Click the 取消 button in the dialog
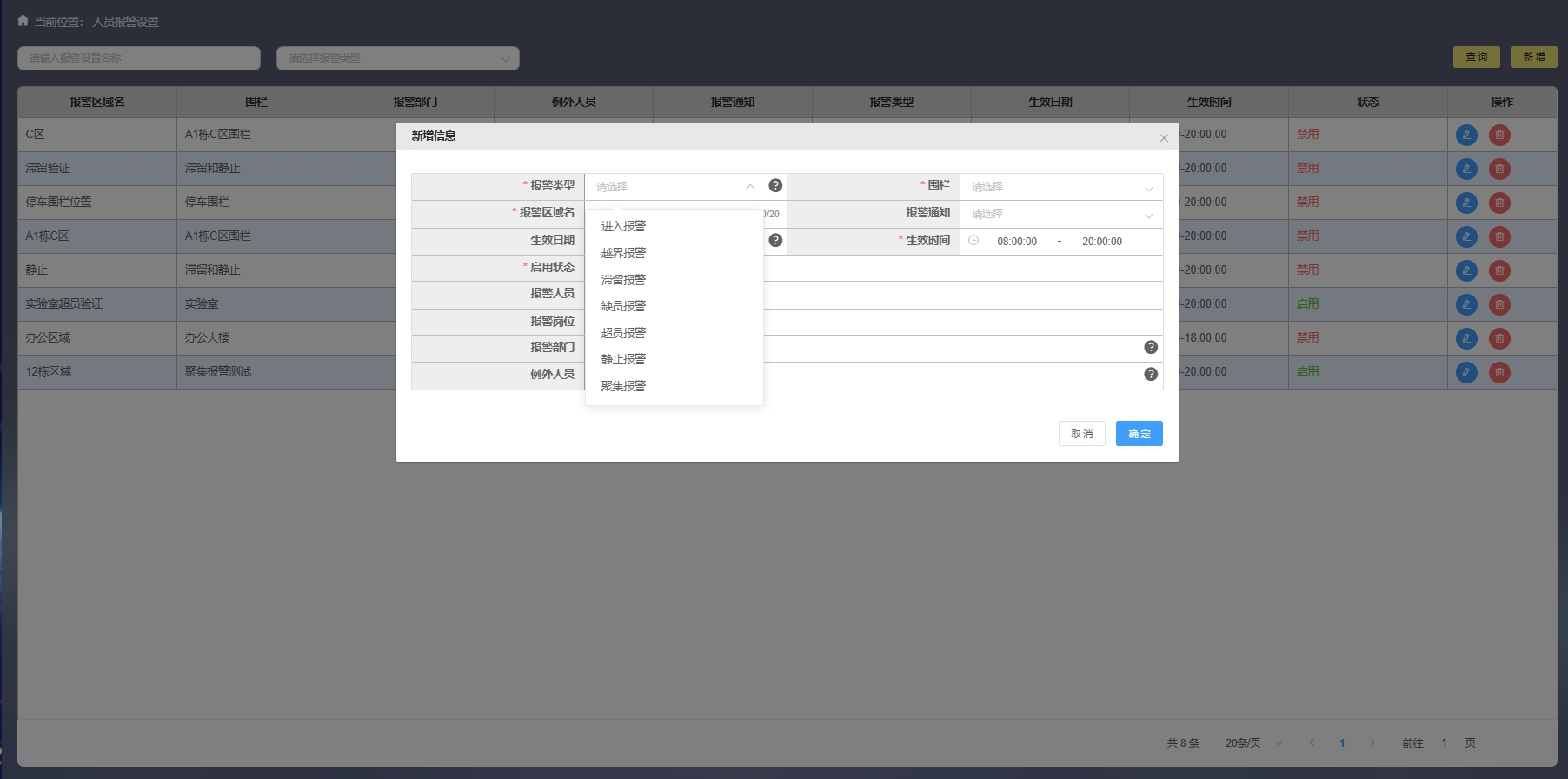Viewport: 1568px width, 779px height. coord(1081,434)
